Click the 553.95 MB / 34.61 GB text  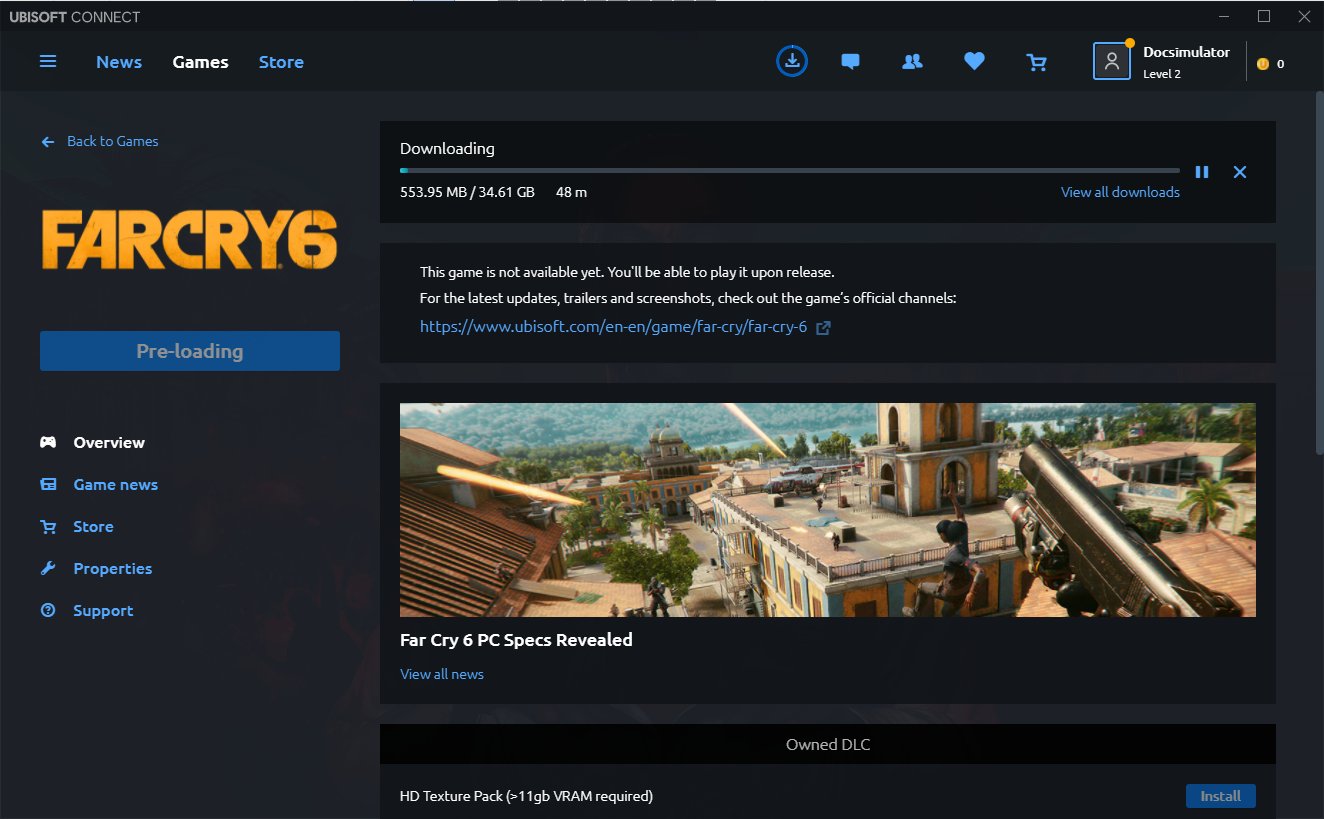tap(467, 192)
